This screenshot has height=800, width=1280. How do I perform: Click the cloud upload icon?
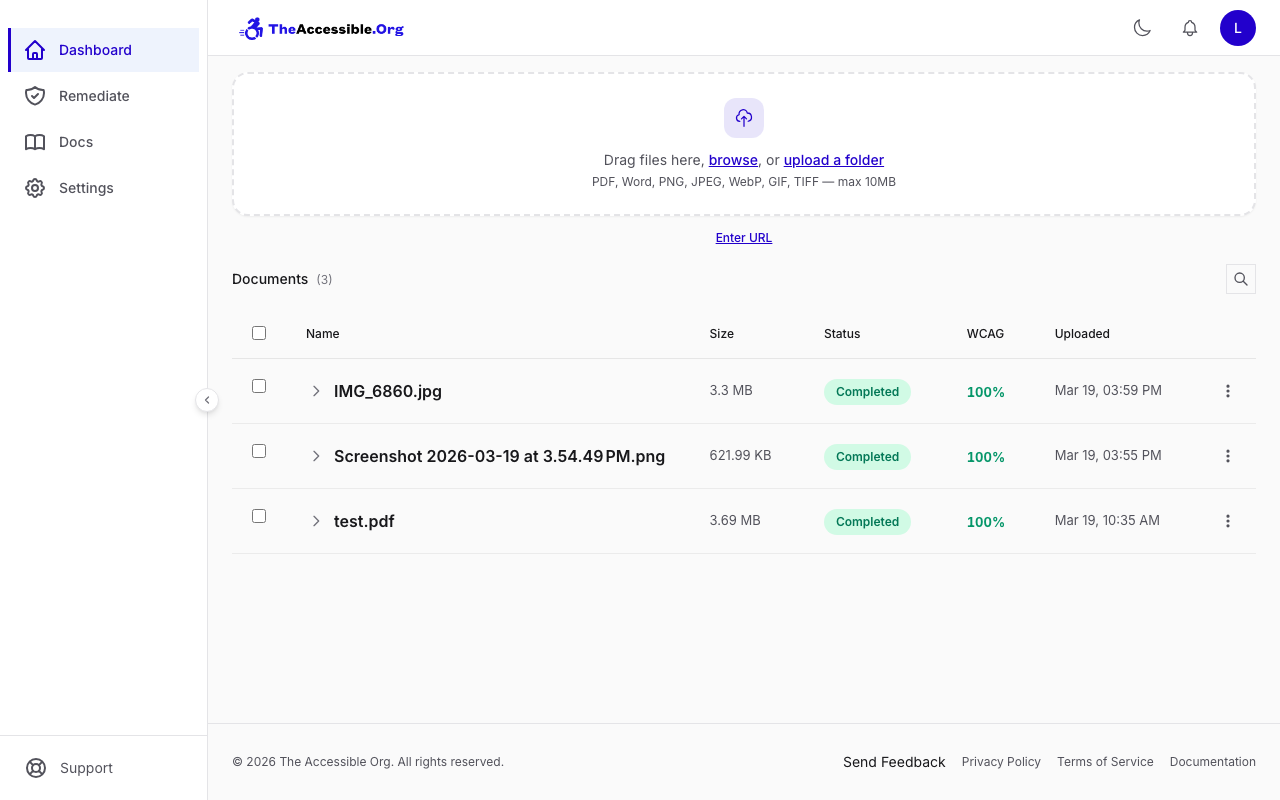(x=743, y=118)
